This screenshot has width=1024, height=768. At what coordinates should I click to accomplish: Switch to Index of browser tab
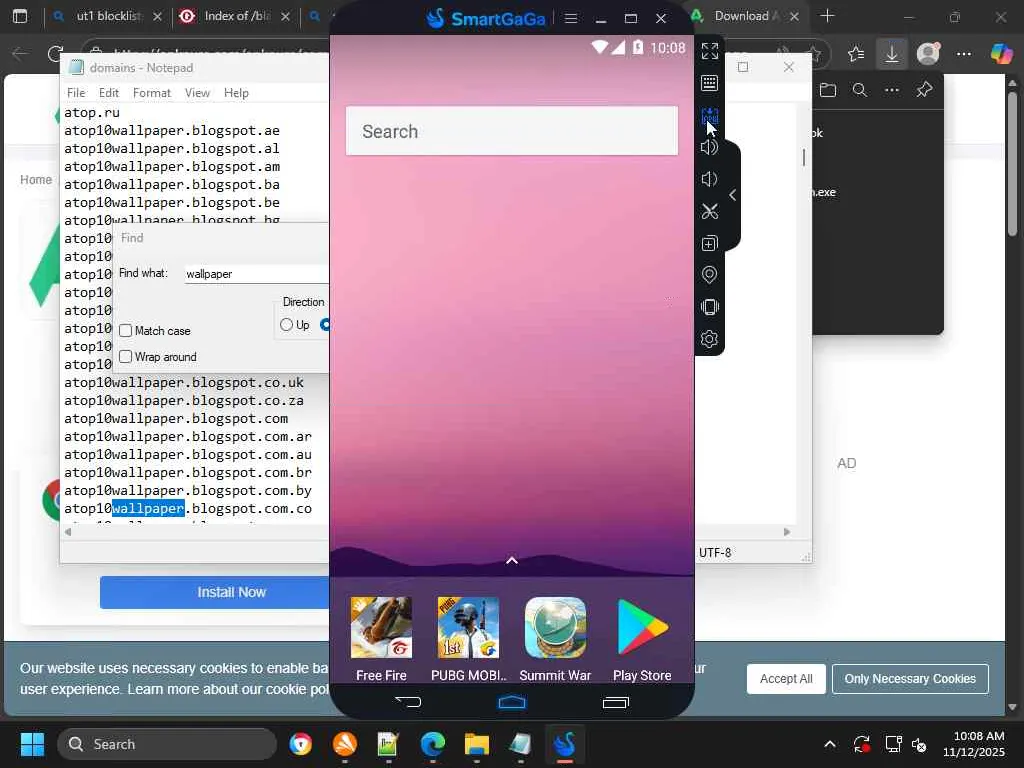coord(234,16)
